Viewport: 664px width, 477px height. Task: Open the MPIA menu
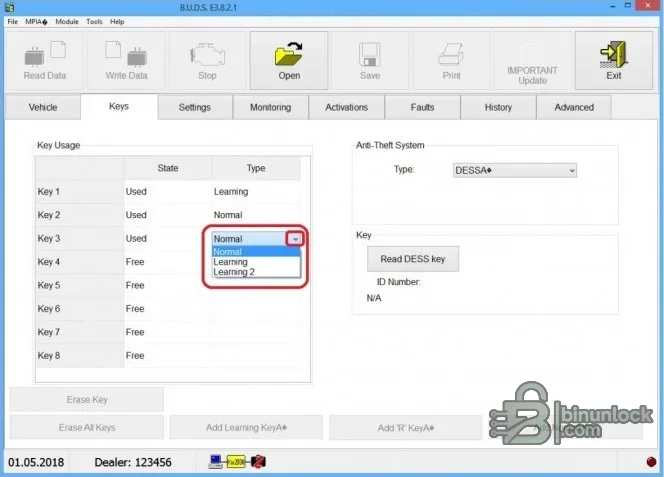pyautogui.click(x=36, y=22)
